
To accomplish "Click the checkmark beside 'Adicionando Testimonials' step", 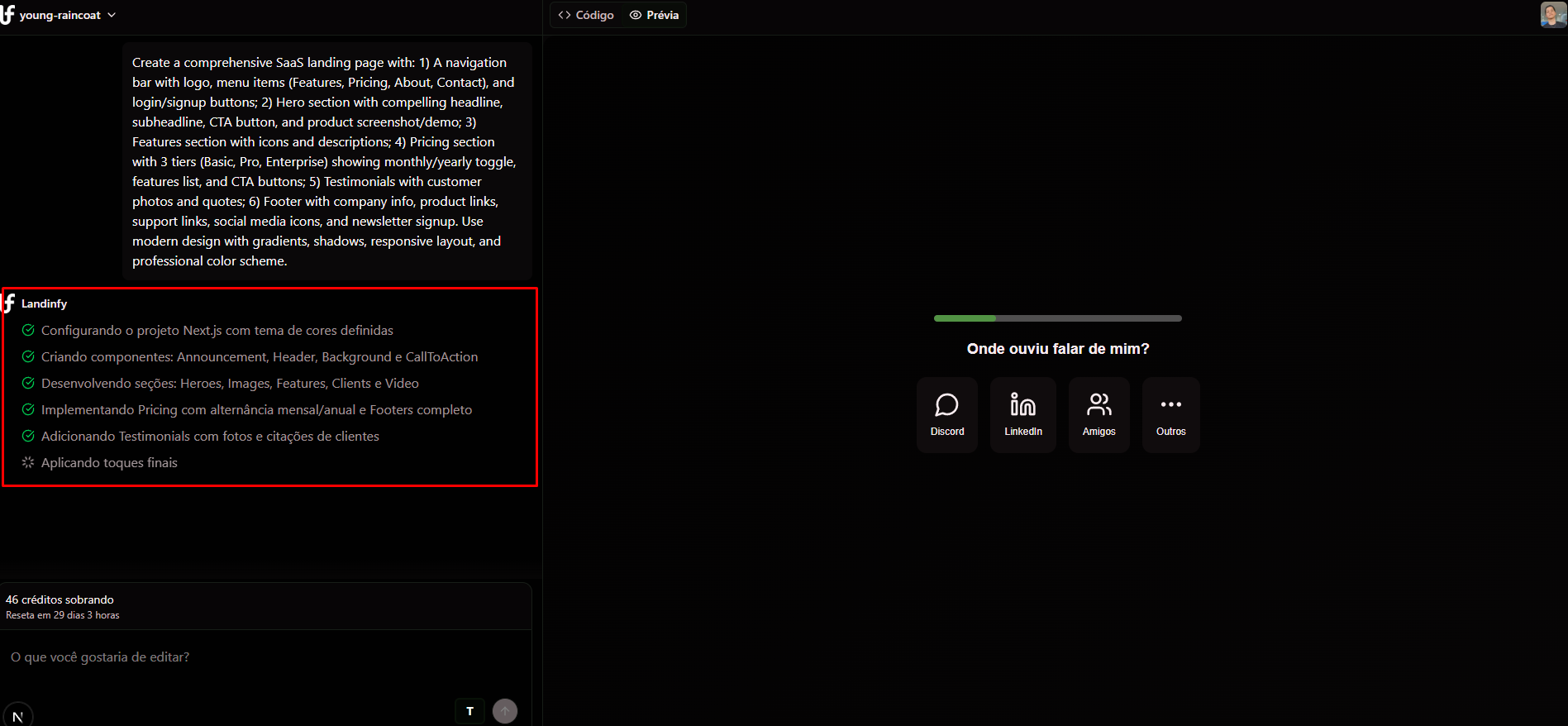I will click(28, 437).
